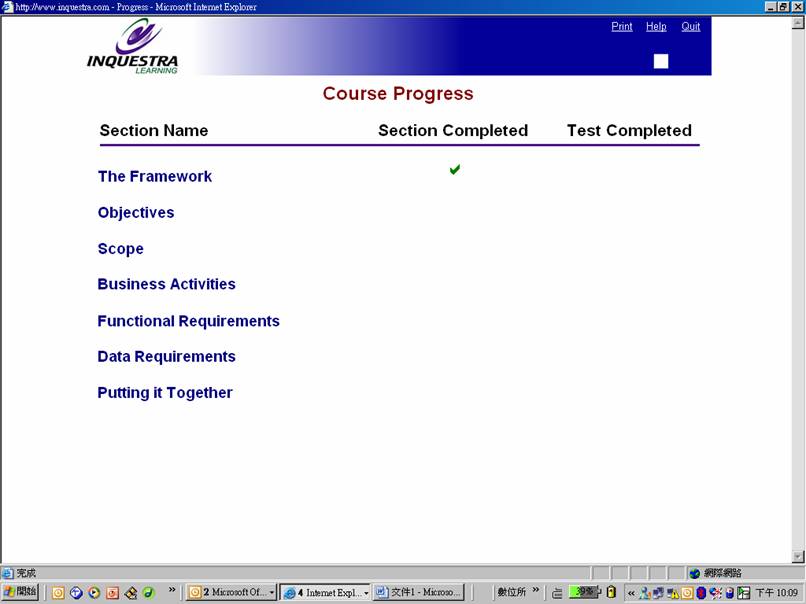Image resolution: width=806 pixels, height=604 pixels.
Task: Toggle the white checkbox in header banner
Action: 661,62
